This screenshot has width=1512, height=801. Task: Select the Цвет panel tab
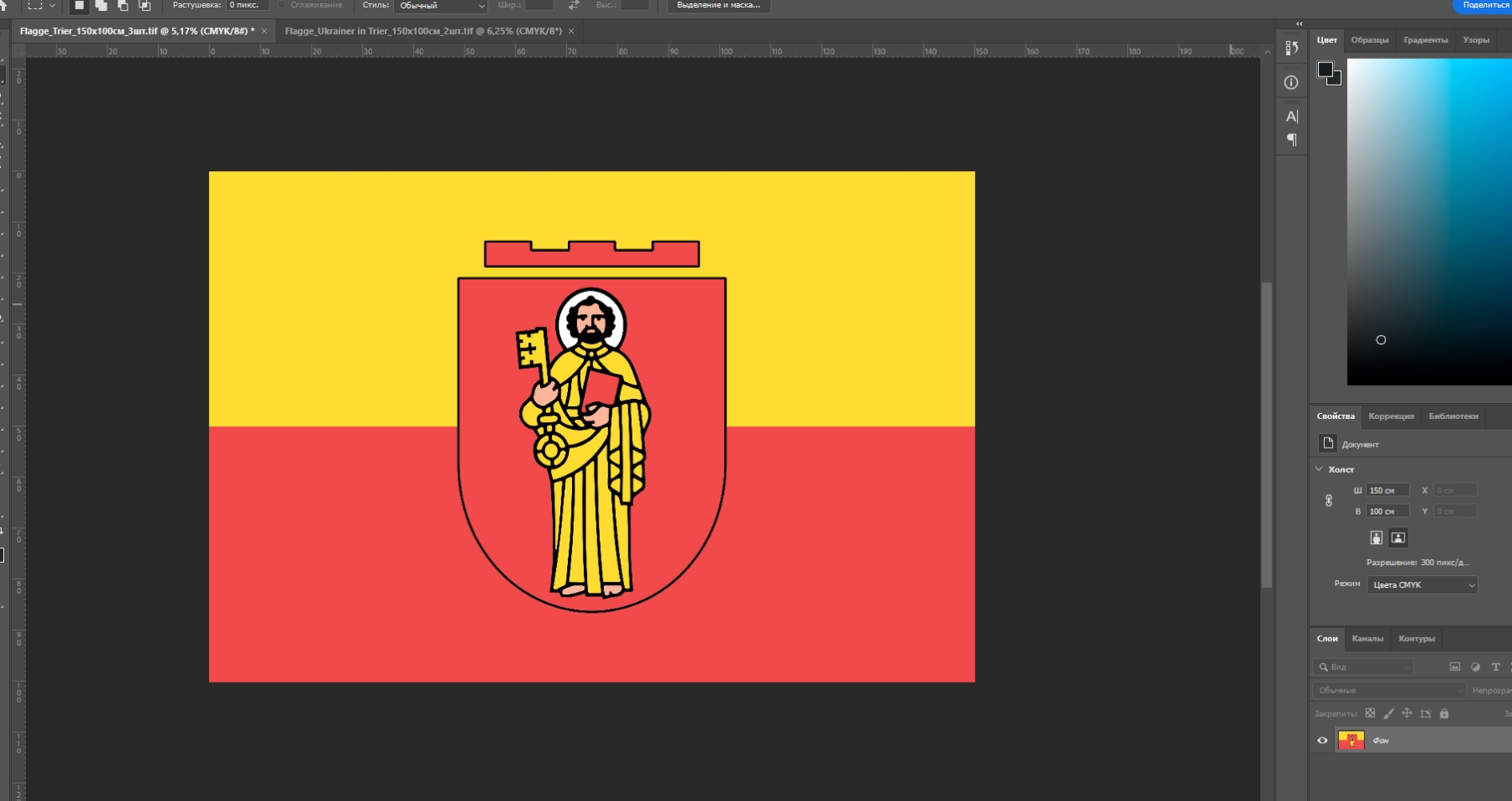coord(1327,40)
